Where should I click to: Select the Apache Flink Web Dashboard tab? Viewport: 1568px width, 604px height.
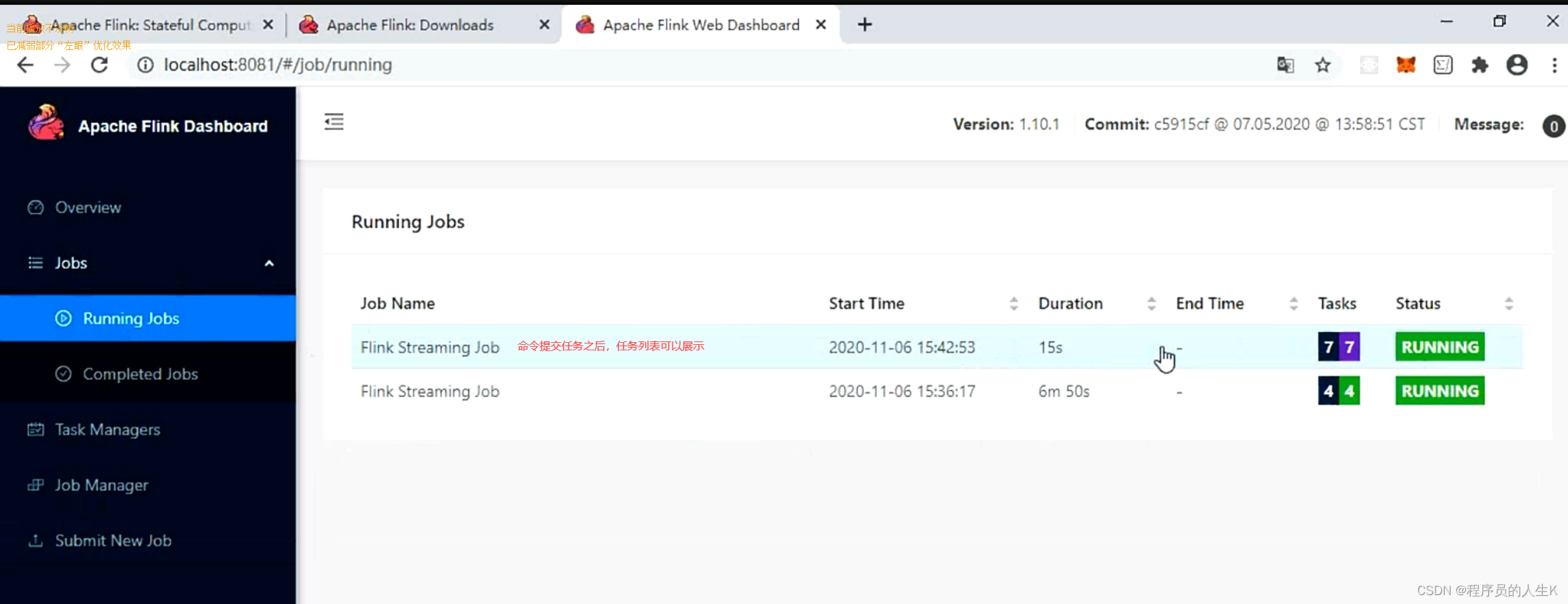point(701,25)
